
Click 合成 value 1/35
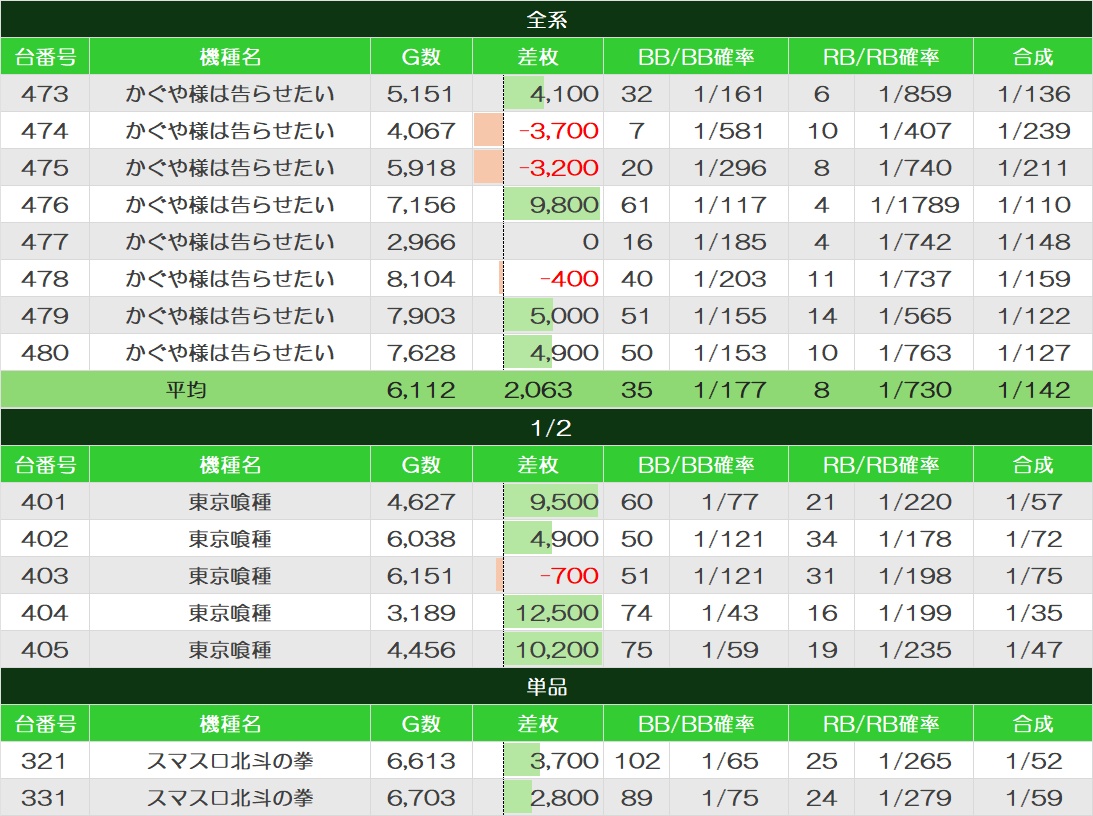click(x=1033, y=612)
